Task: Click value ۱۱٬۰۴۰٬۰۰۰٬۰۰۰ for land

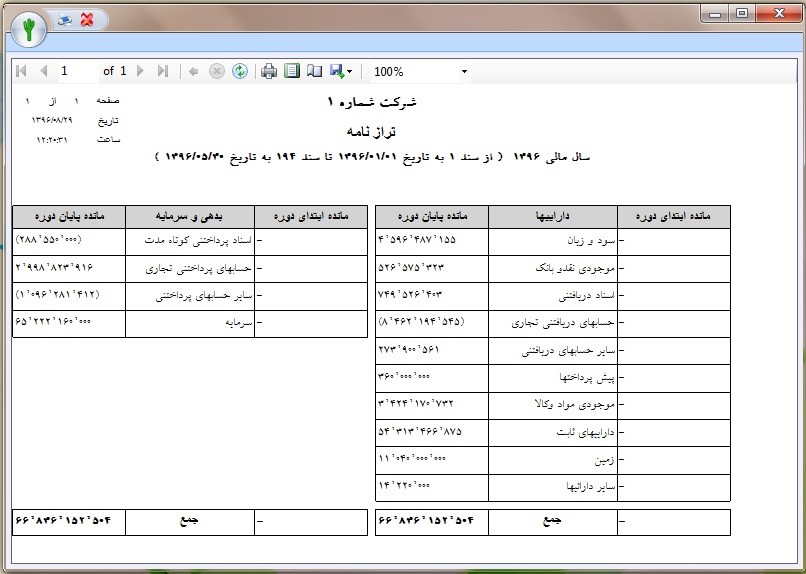Action: tap(412, 458)
